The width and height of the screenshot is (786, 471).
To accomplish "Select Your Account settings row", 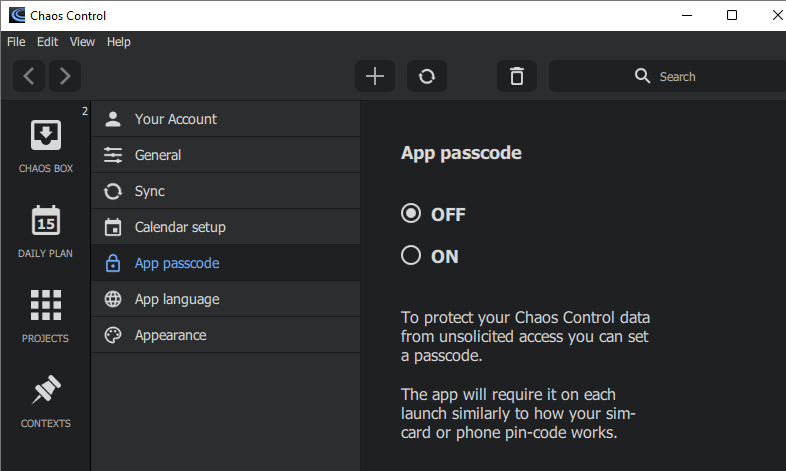I will click(226, 119).
